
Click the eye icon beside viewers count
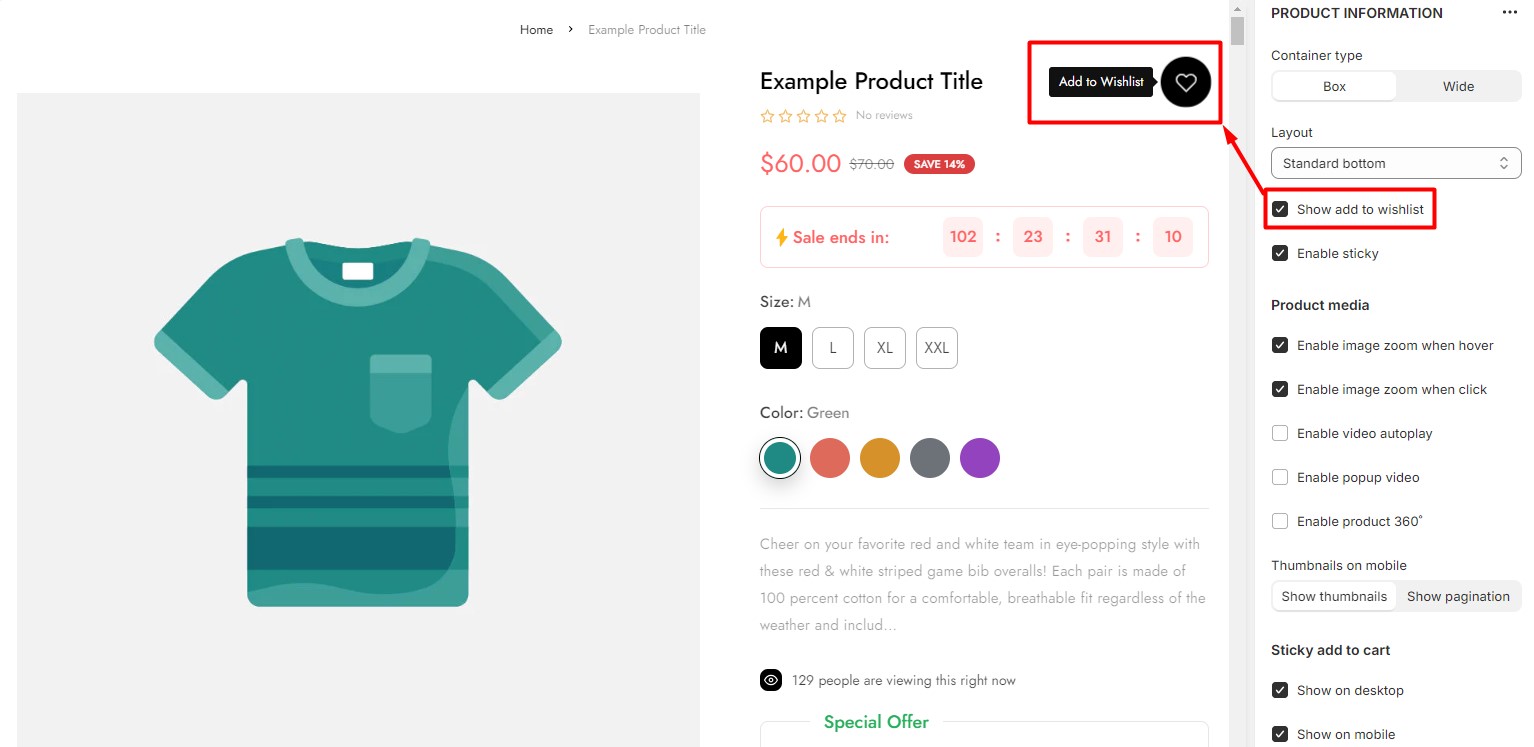771,681
